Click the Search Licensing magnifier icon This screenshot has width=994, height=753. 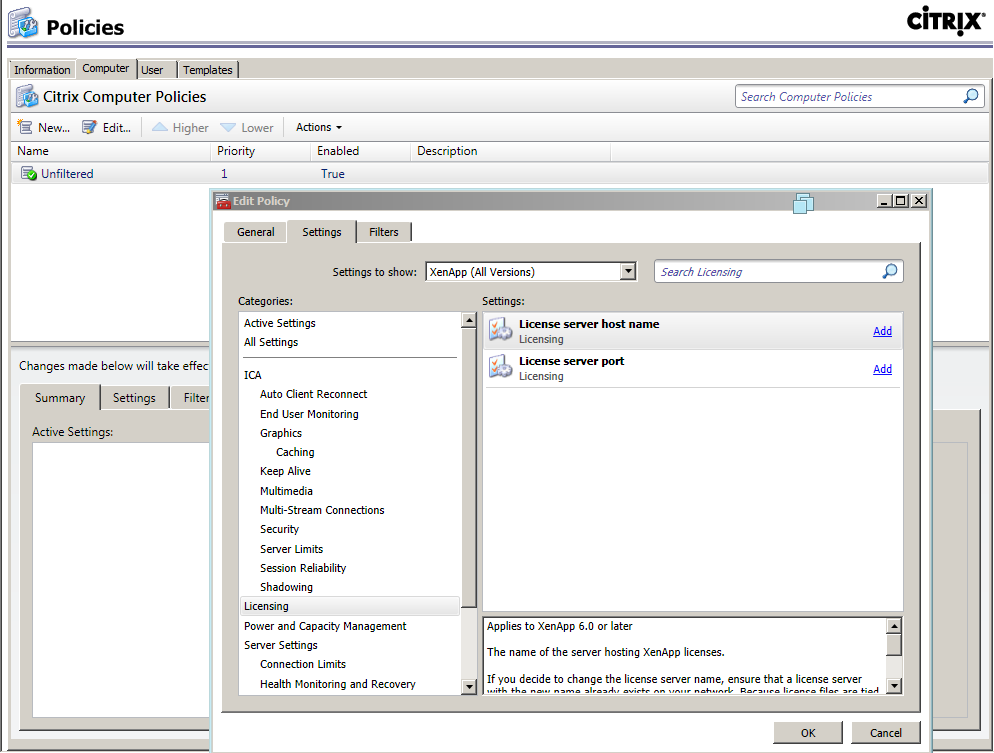(x=889, y=271)
